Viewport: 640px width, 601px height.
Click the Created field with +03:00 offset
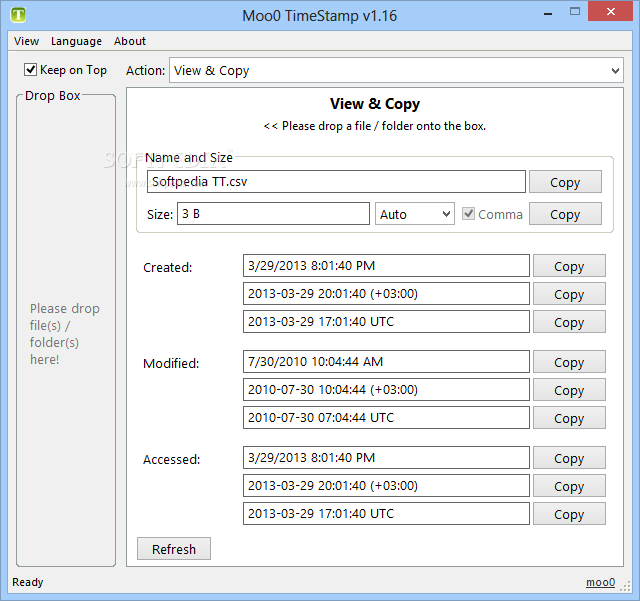pos(386,294)
